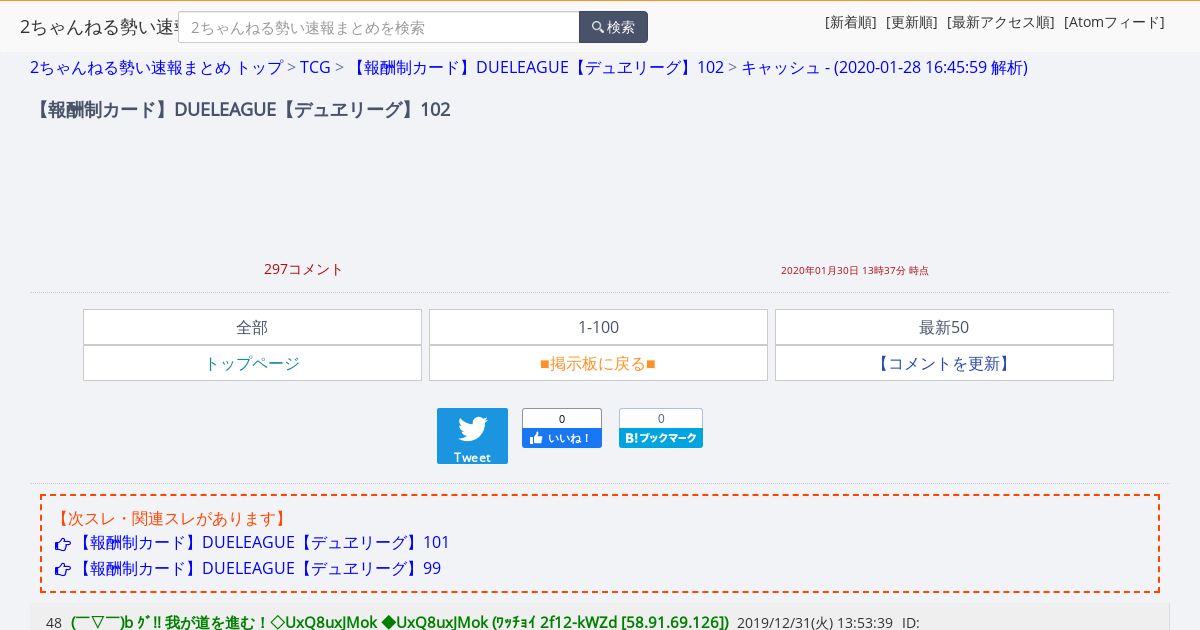Click the hand icon beside DUELEAGUE 101
The height and width of the screenshot is (630, 1200).
(63, 544)
